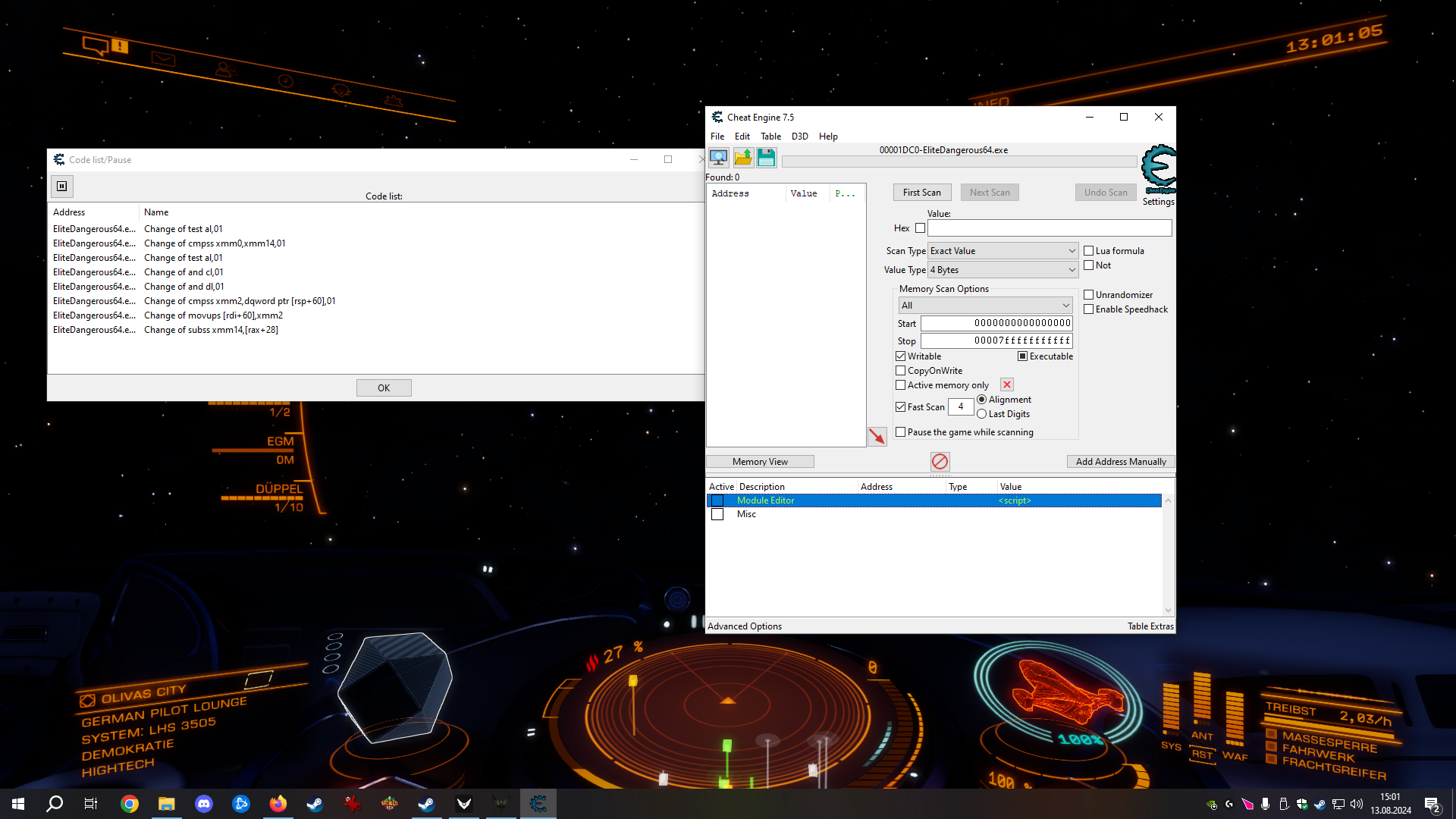Click the save floppy disk icon
Image resolution: width=1456 pixels, height=819 pixels.
[x=766, y=158]
